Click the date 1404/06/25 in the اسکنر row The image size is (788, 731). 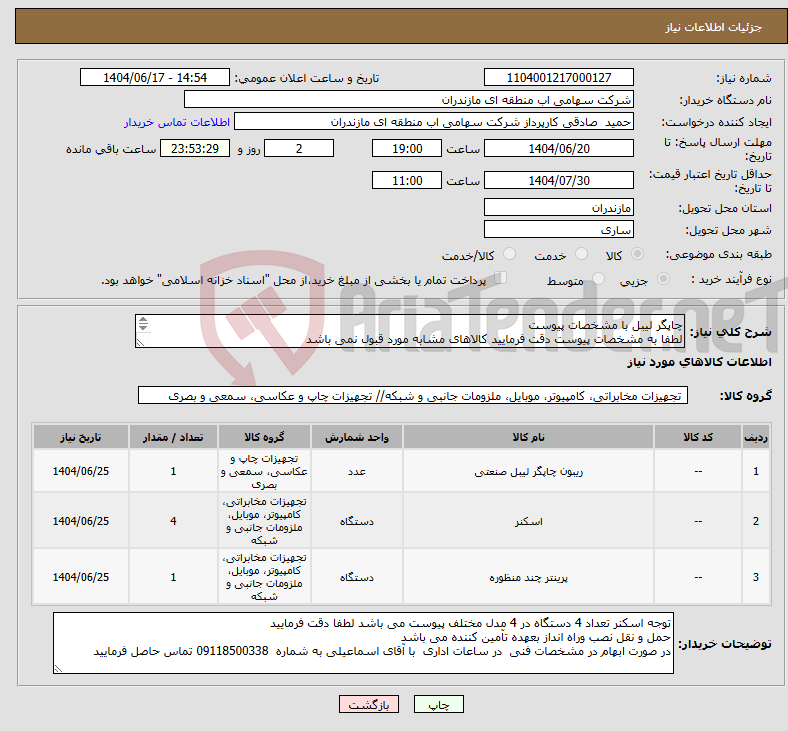[80, 521]
